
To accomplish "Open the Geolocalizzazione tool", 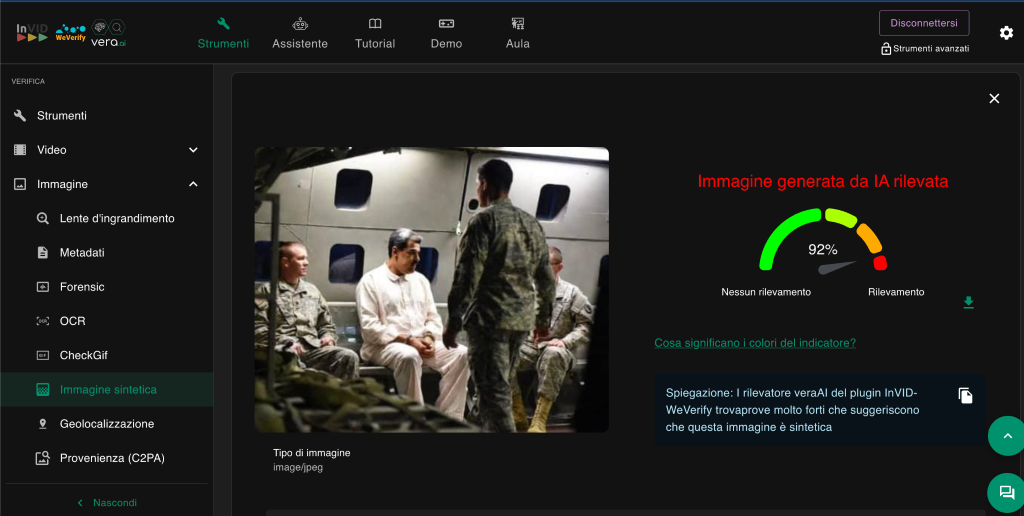I will click(x=106, y=424).
